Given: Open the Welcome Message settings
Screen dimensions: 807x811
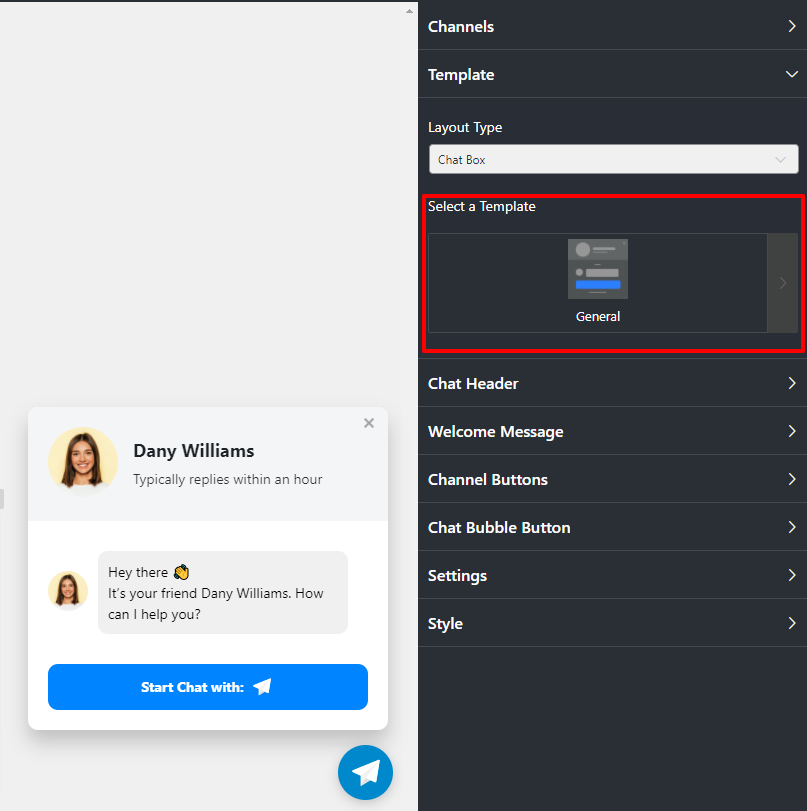Looking at the screenshot, I should (792, 431).
